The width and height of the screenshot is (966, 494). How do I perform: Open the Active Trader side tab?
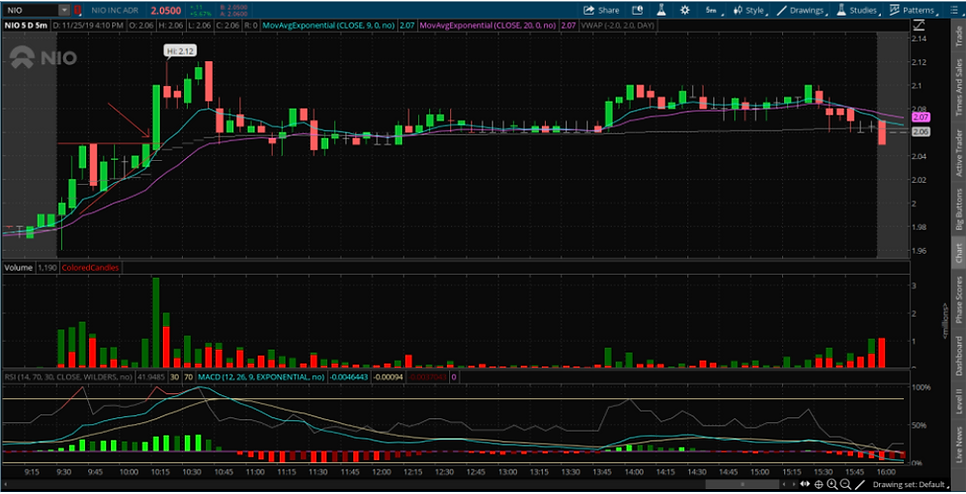click(x=958, y=153)
